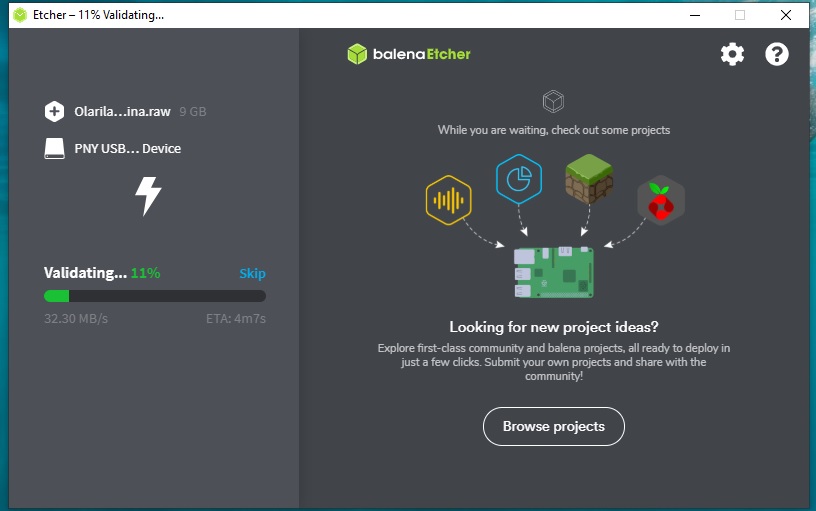The image size is (816, 511).
Task: Click the green 11% progress value
Action: (x=145, y=273)
